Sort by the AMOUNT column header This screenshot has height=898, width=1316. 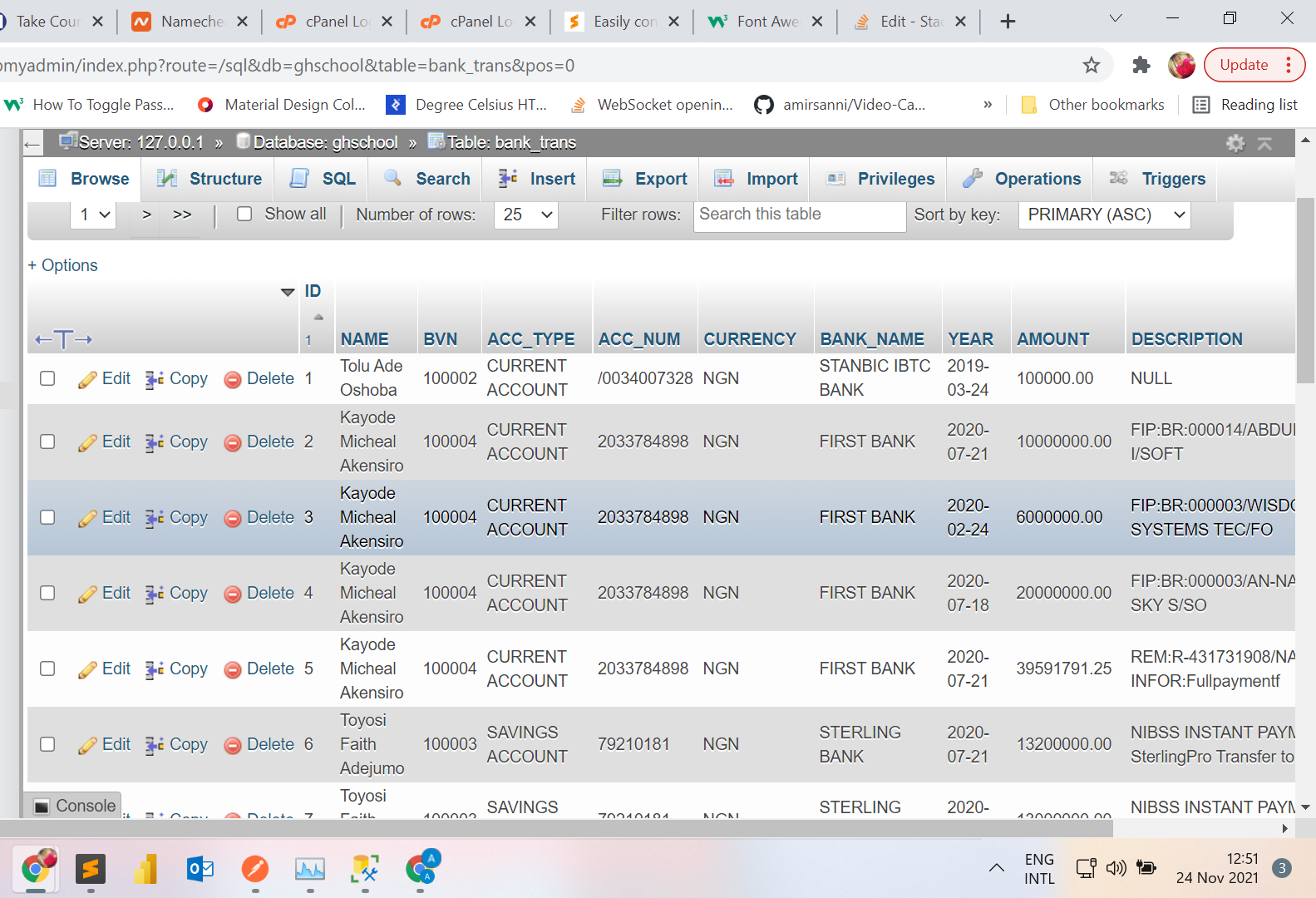tap(1052, 339)
